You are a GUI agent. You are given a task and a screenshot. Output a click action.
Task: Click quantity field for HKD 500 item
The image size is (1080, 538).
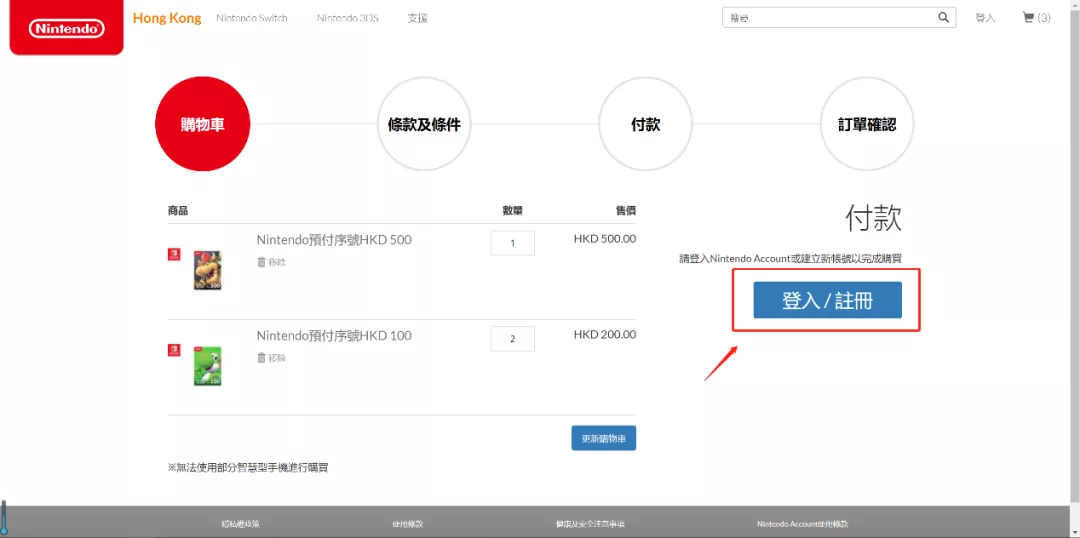point(512,243)
